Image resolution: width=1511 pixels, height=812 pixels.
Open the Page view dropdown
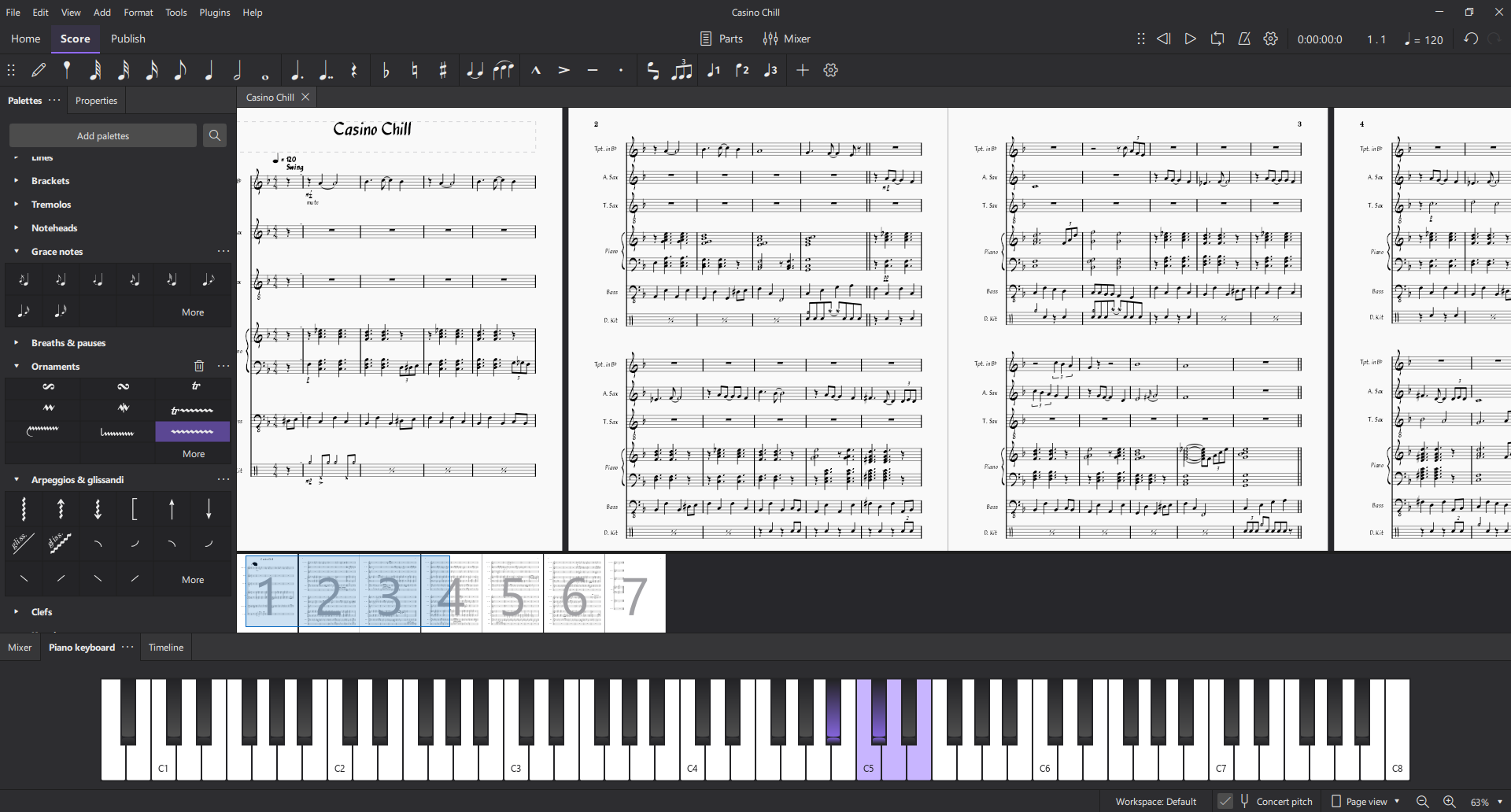(x=1365, y=801)
